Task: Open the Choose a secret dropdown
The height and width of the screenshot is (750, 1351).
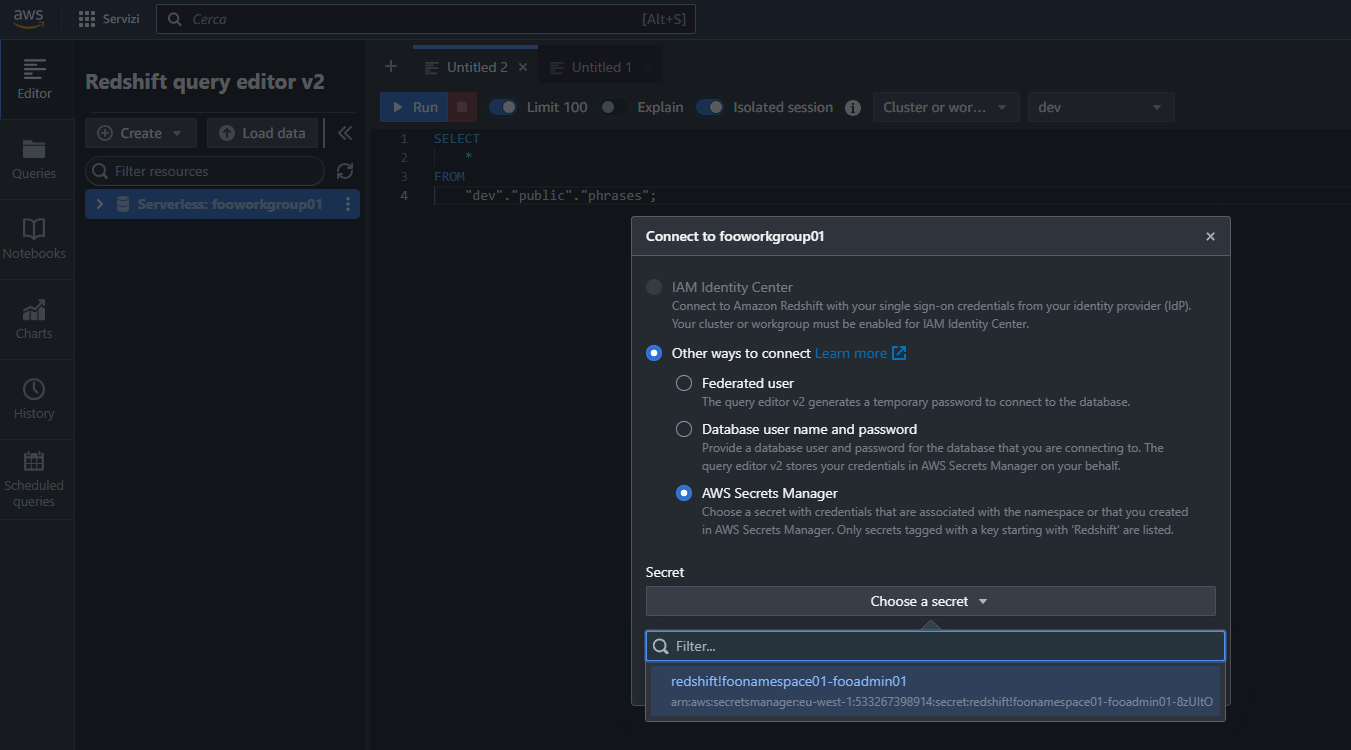Action: click(930, 601)
